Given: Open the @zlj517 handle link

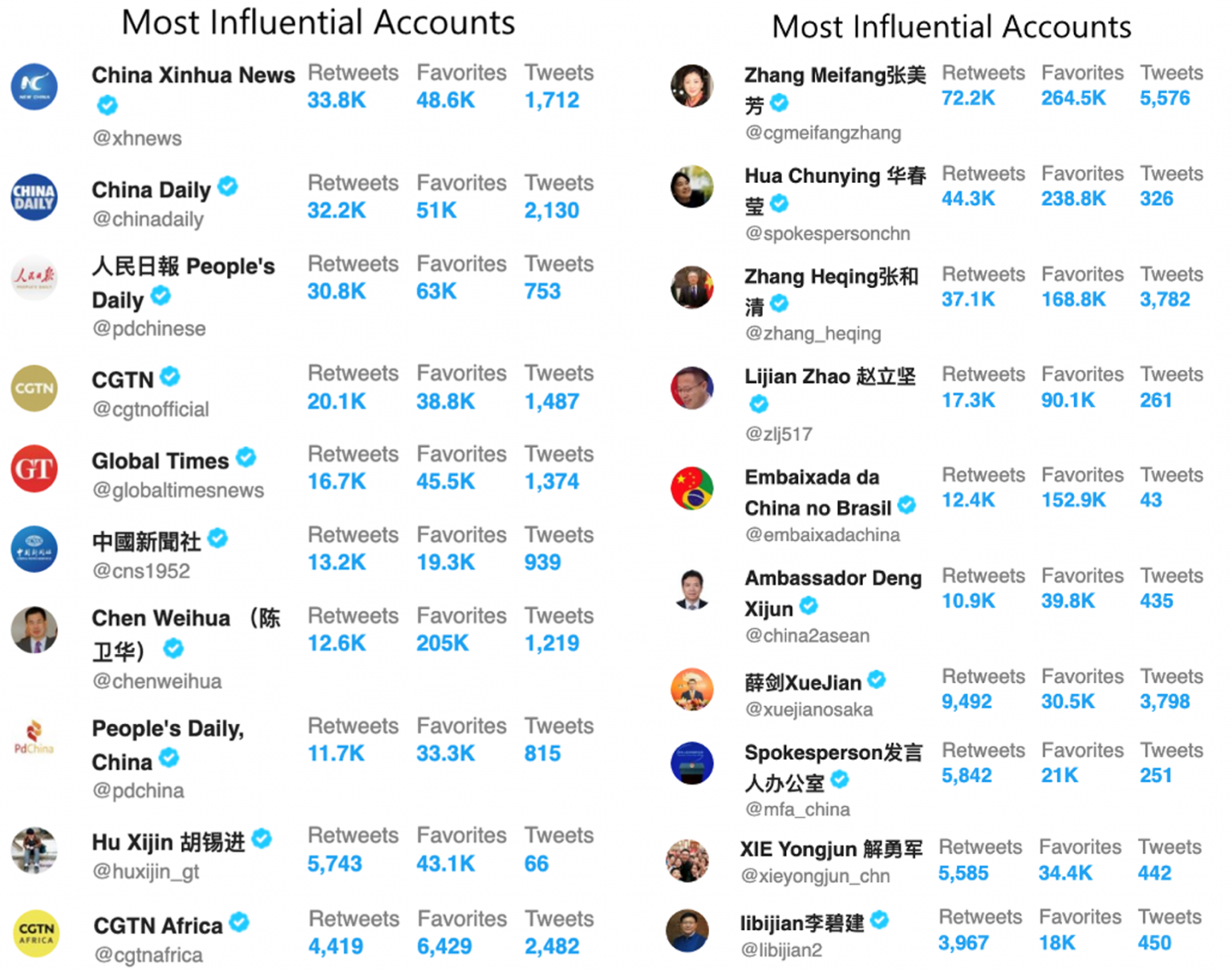Looking at the screenshot, I should (779, 434).
